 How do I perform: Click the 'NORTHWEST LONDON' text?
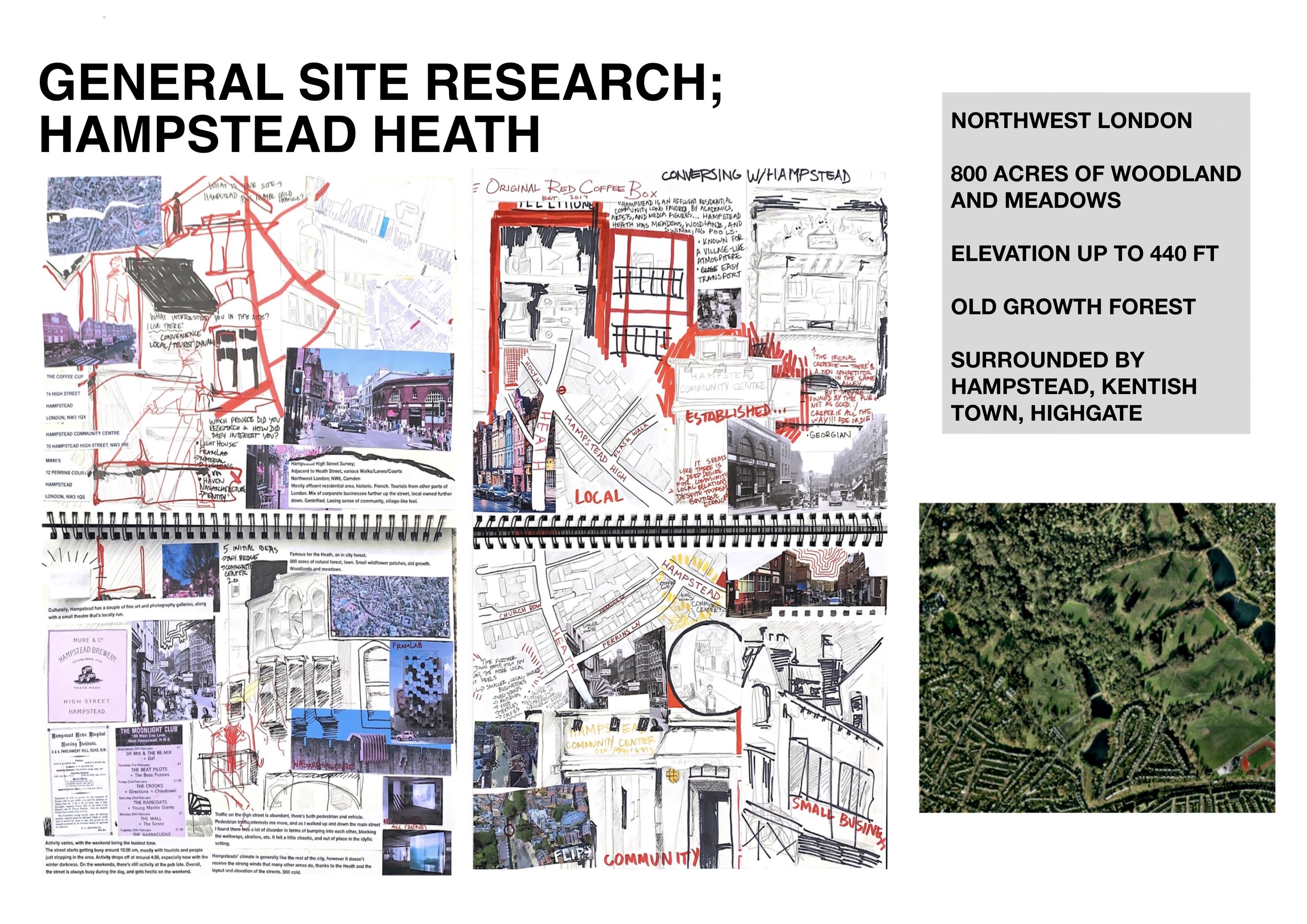[x=1071, y=121]
